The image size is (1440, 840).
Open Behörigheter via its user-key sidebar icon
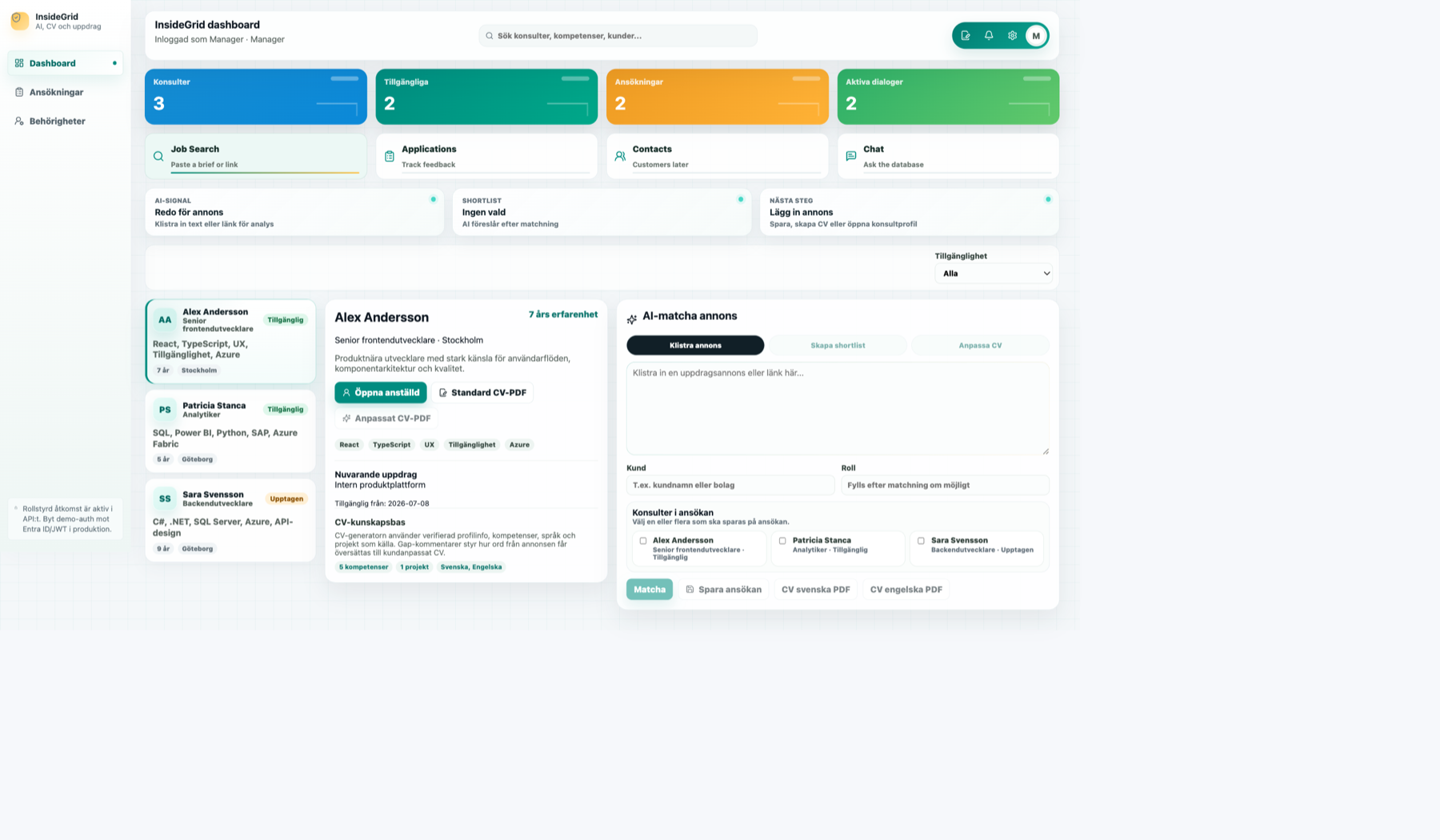click(x=19, y=121)
